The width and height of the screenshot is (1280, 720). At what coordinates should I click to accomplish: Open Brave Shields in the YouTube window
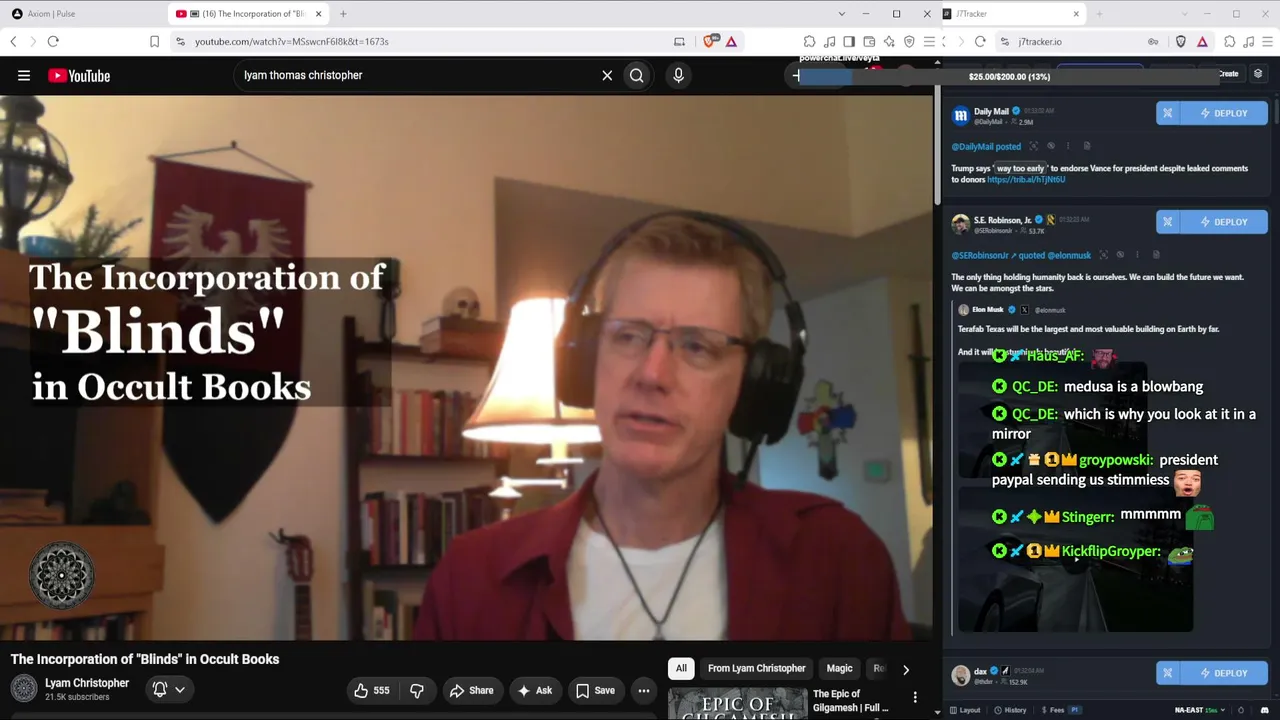[711, 41]
